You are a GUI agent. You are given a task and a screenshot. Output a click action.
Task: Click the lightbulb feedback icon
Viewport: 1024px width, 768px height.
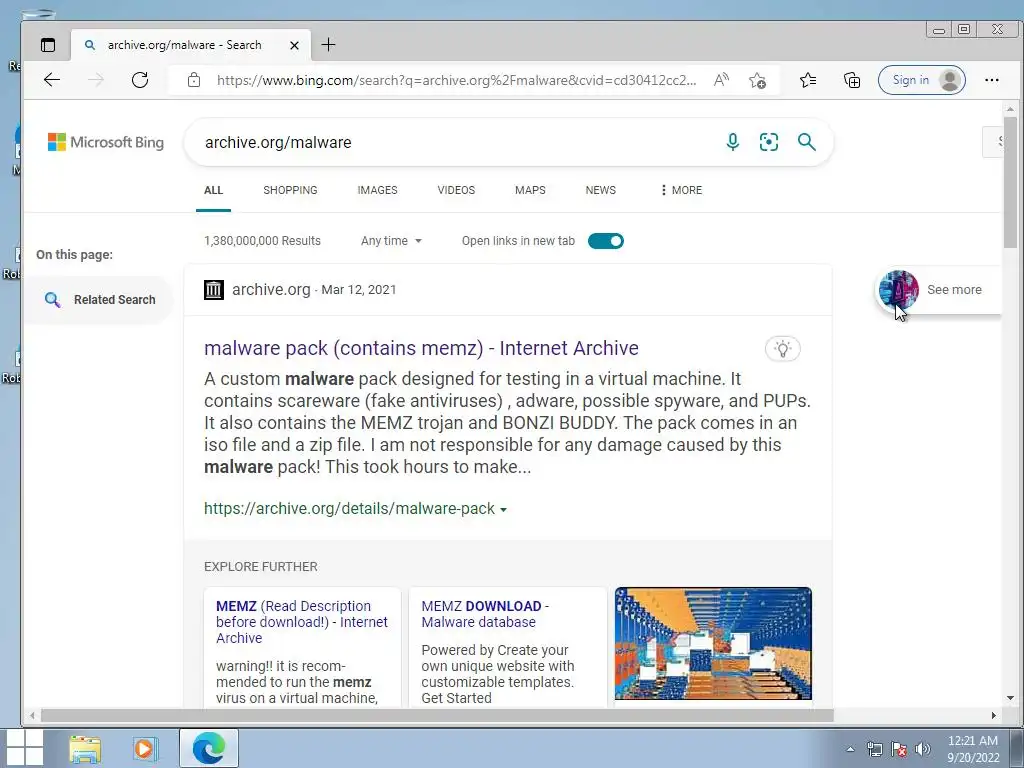tap(782, 349)
